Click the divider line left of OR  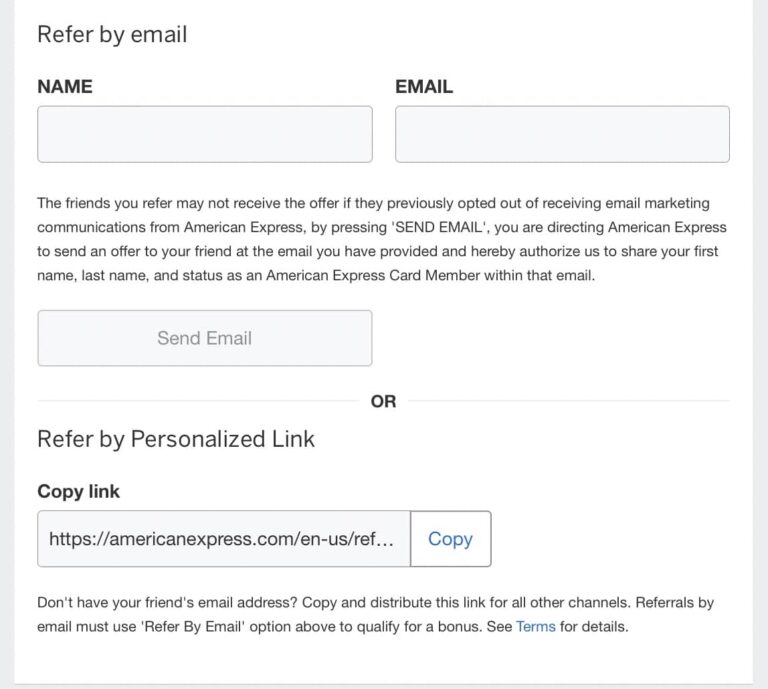(200, 401)
